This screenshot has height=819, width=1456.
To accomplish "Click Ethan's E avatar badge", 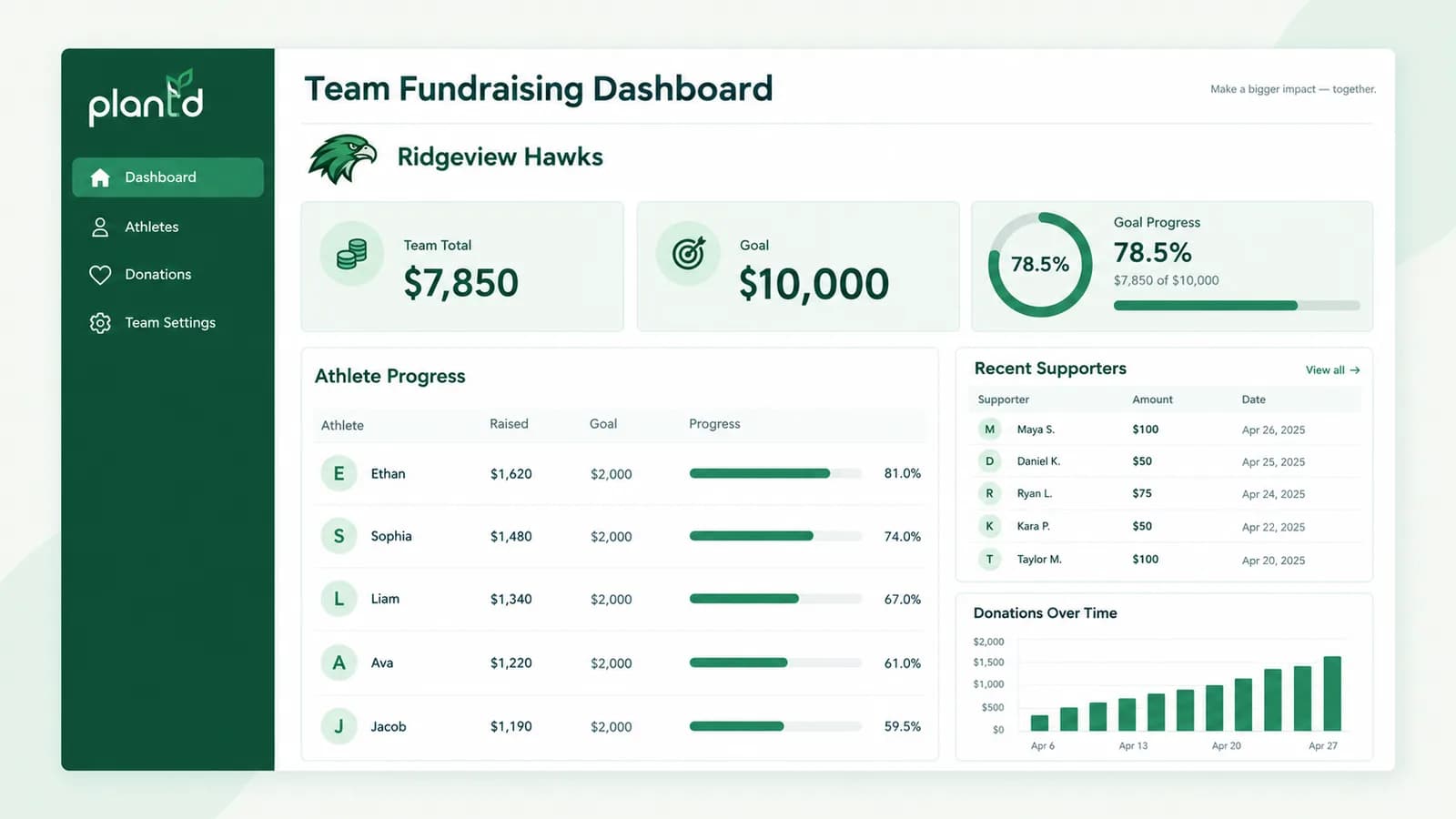I will tap(339, 473).
